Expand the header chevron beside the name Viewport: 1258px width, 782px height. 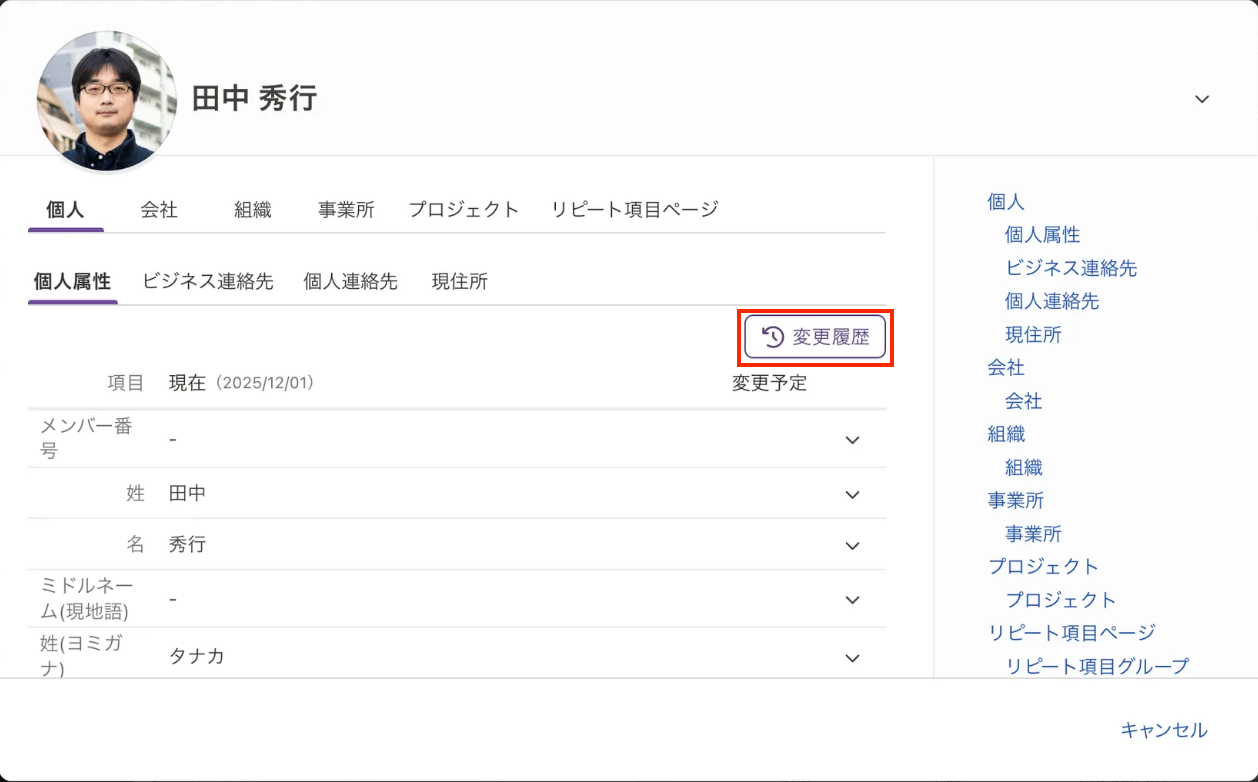coord(1202,99)
